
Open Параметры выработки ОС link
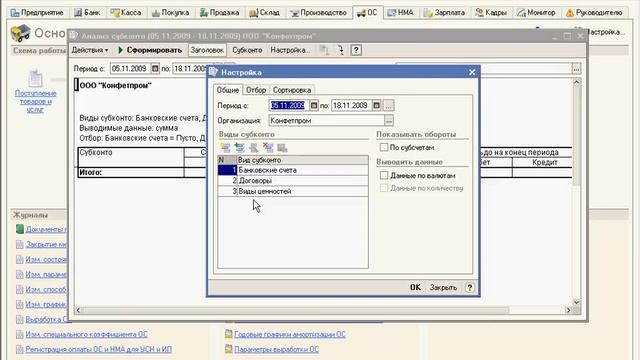click(x=276, y=349)
